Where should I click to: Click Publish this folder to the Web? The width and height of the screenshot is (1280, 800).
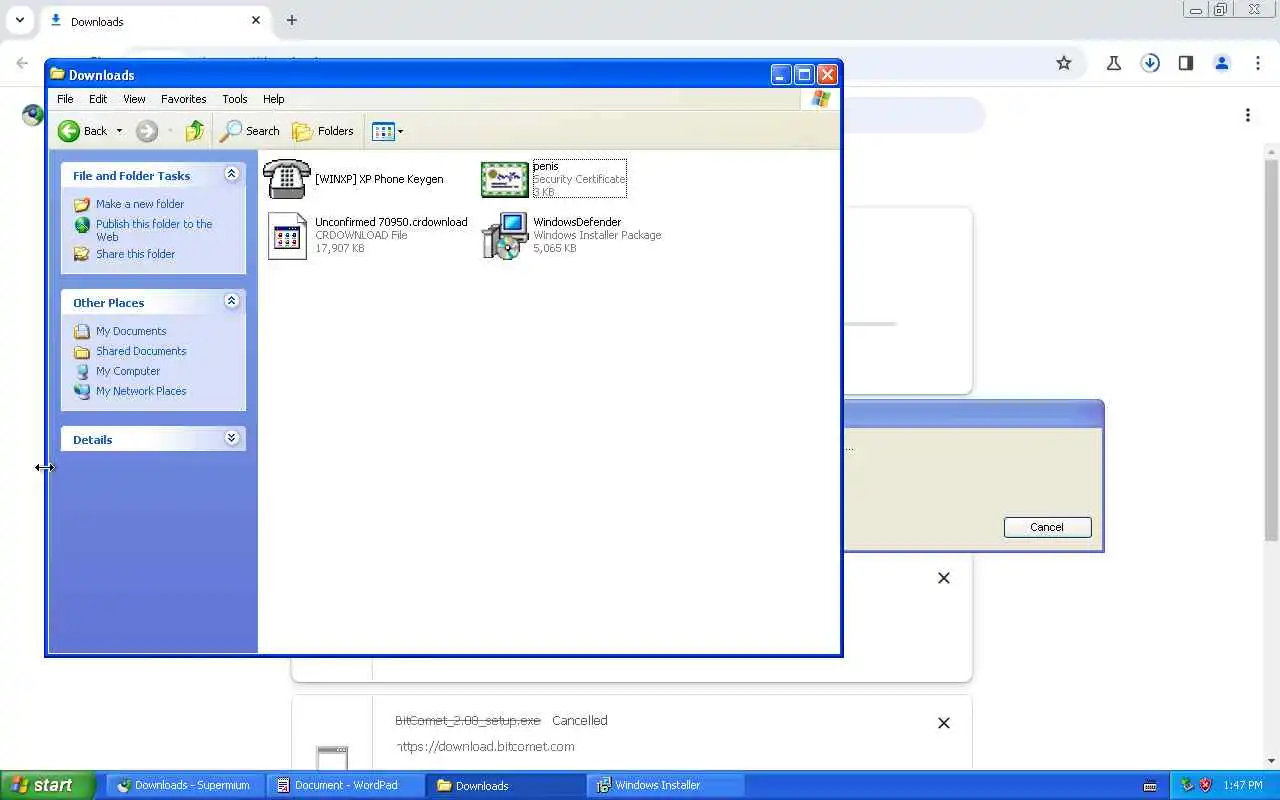pyautogui.click(x=154, y=230)
